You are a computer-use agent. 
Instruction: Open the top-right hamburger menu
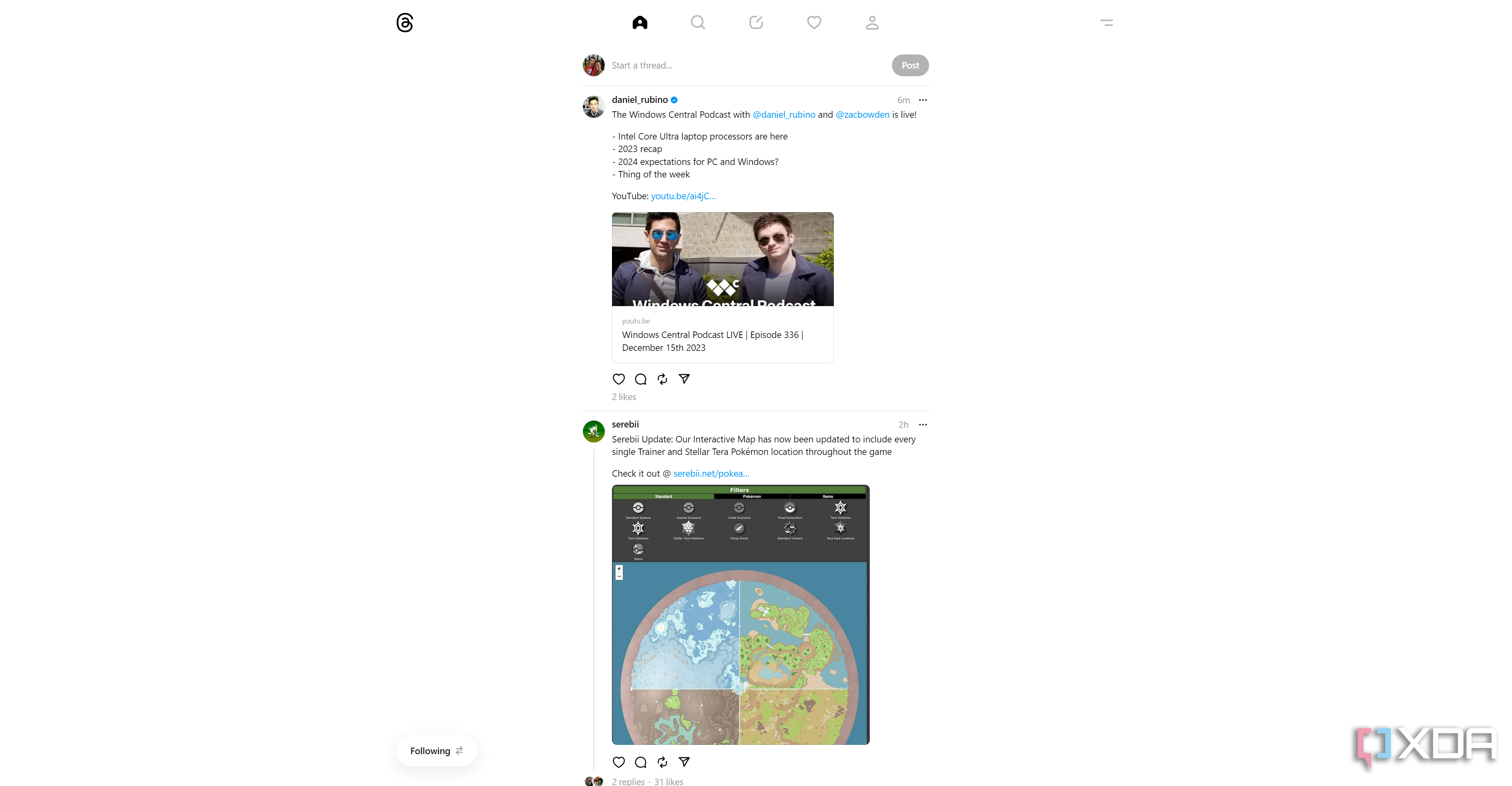coord(1107,23)
